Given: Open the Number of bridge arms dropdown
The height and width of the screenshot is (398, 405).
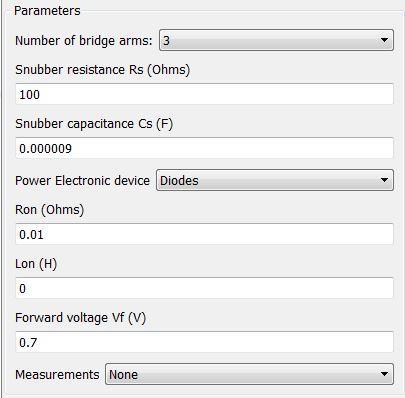Looking at the screenshot, I should point(276,40).
